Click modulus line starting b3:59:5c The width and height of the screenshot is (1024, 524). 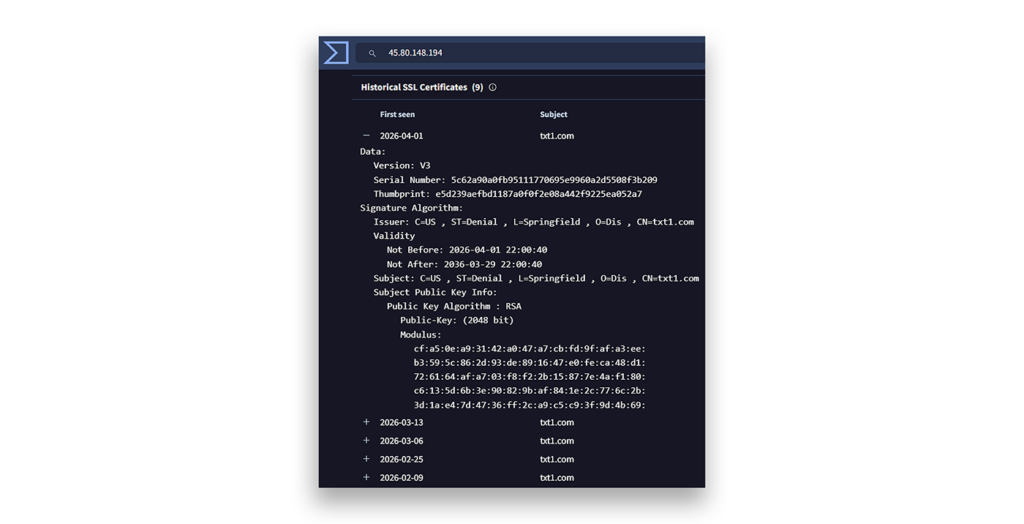[x=530, y=363]
